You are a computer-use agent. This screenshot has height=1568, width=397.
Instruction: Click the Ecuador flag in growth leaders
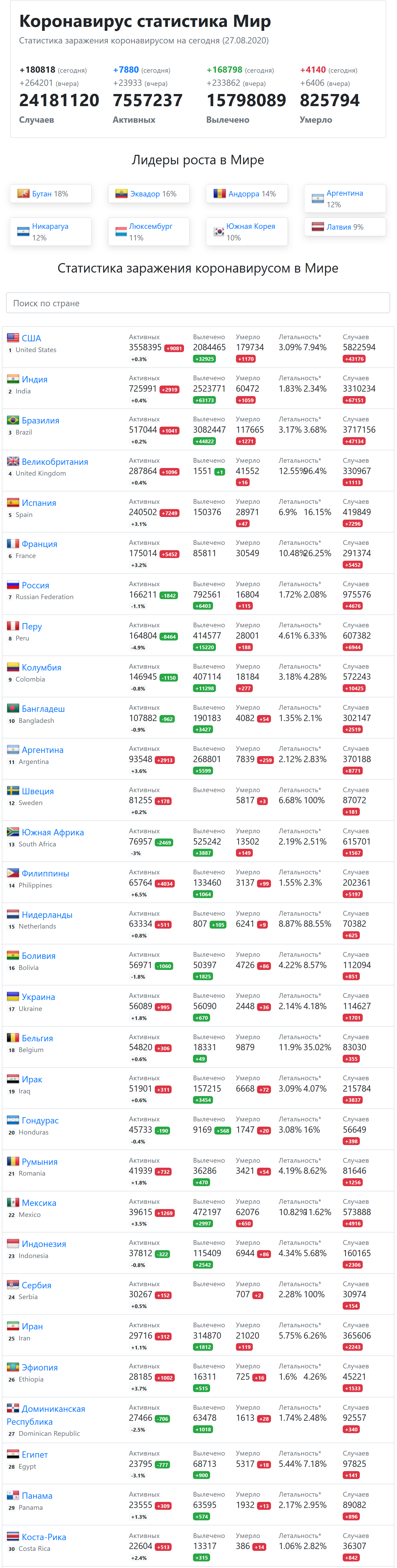(122, 194)
